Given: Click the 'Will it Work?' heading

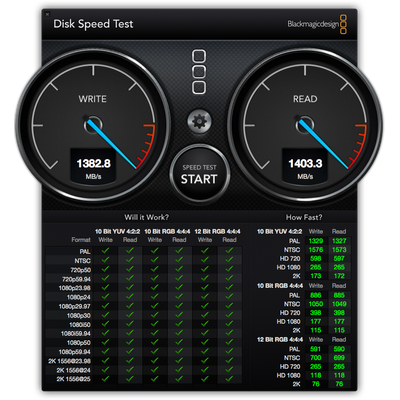Looking at the screenshot, I should tap(147, 217).
